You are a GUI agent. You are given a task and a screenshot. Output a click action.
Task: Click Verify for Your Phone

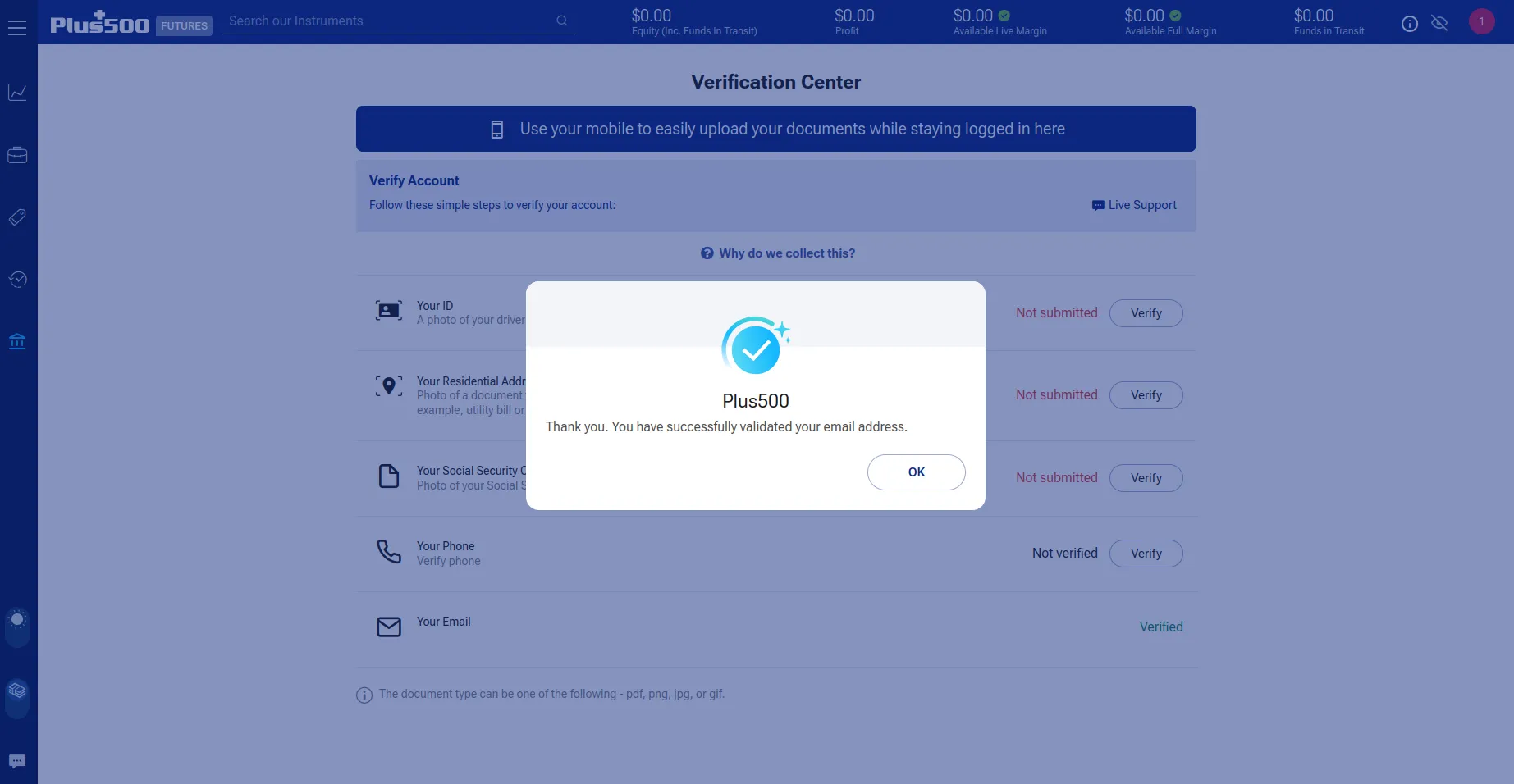1146,554
